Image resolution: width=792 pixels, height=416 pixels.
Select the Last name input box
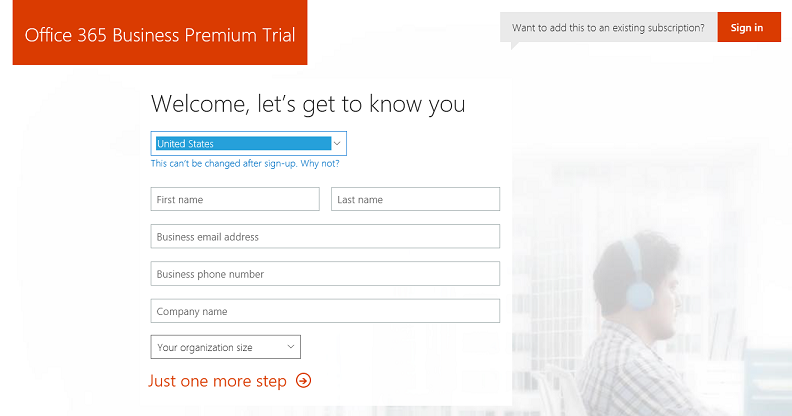click(415, 199)
